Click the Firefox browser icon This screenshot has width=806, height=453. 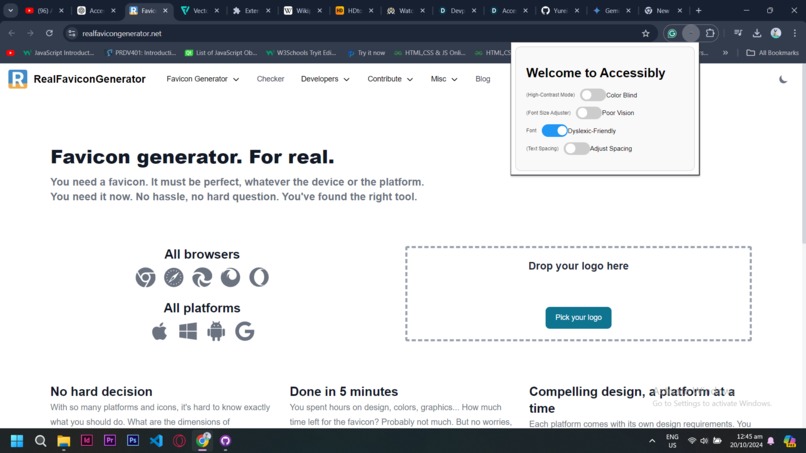pos(230,278)
